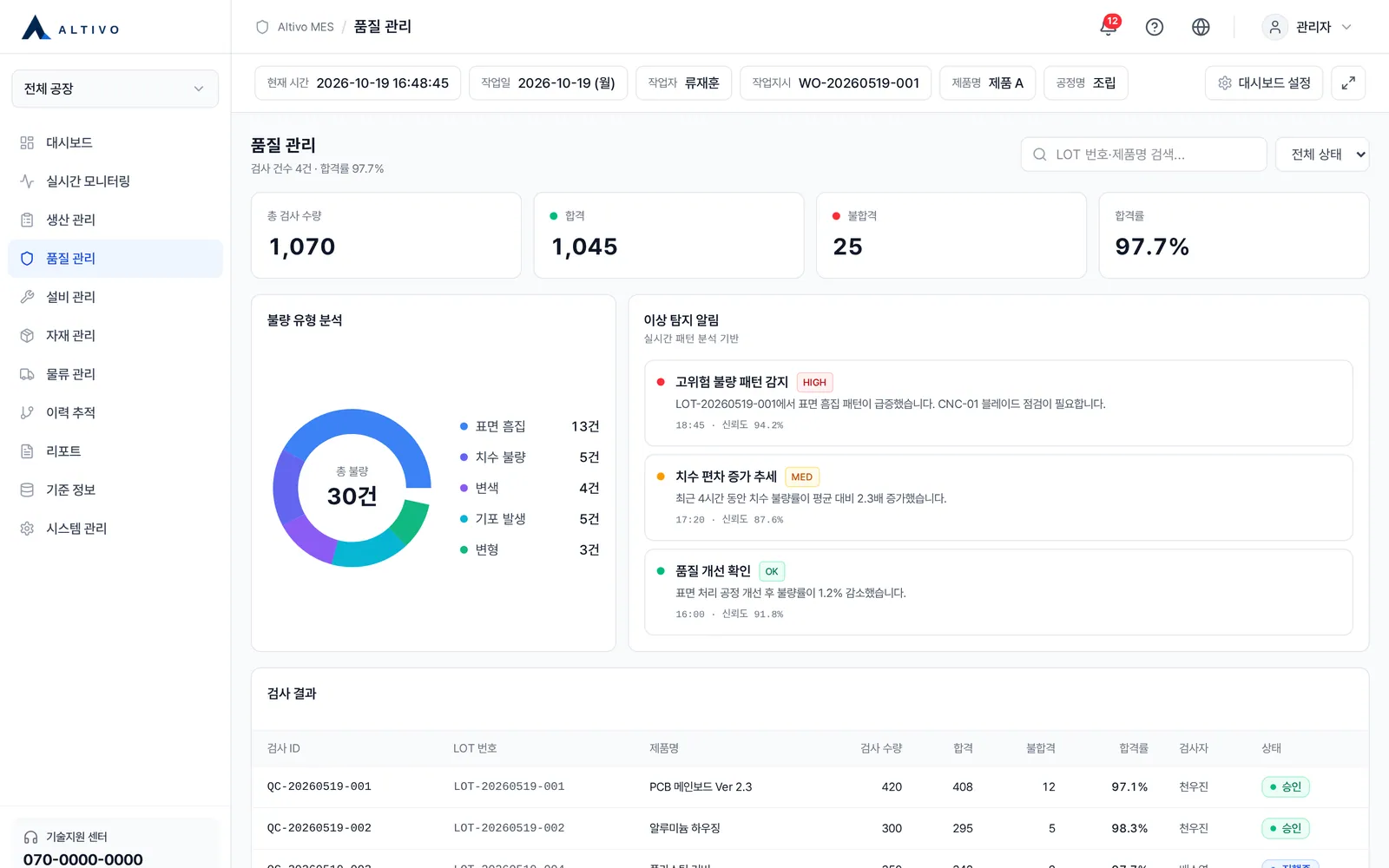
Task: Expand the 전체 공장 factory dropdown
Action: (x=115, y=89)
